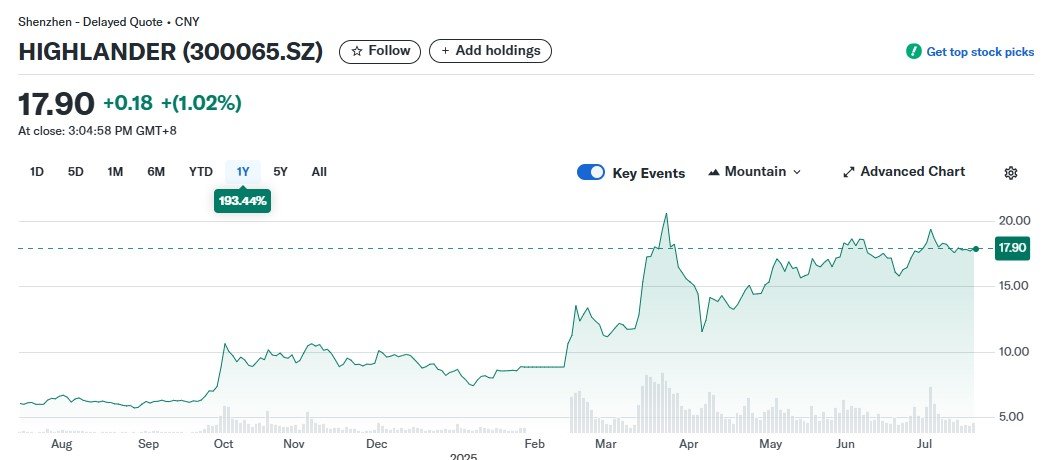Select the 5Y time range

[281, 172]
